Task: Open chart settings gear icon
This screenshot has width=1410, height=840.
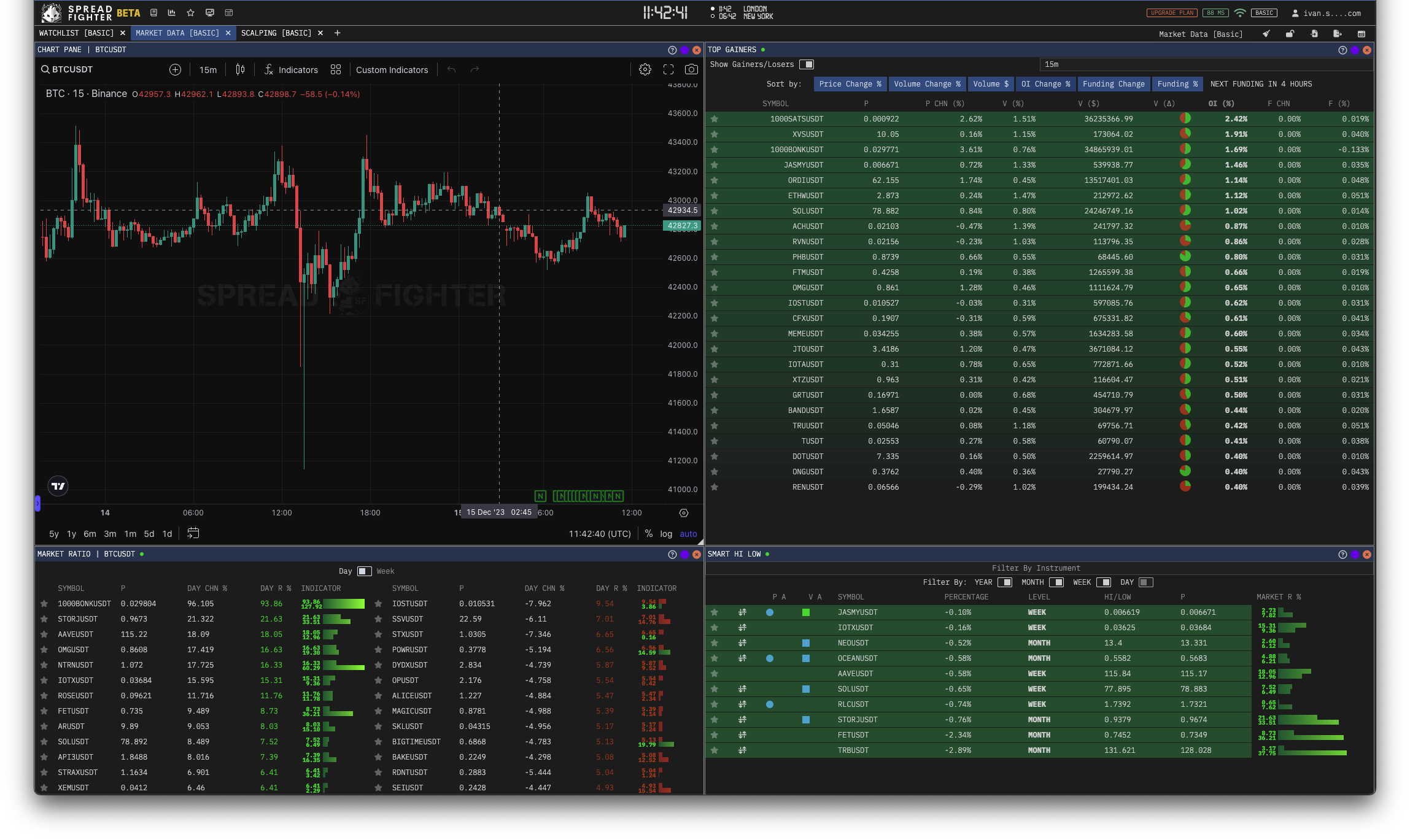Action: coord(645,70)
